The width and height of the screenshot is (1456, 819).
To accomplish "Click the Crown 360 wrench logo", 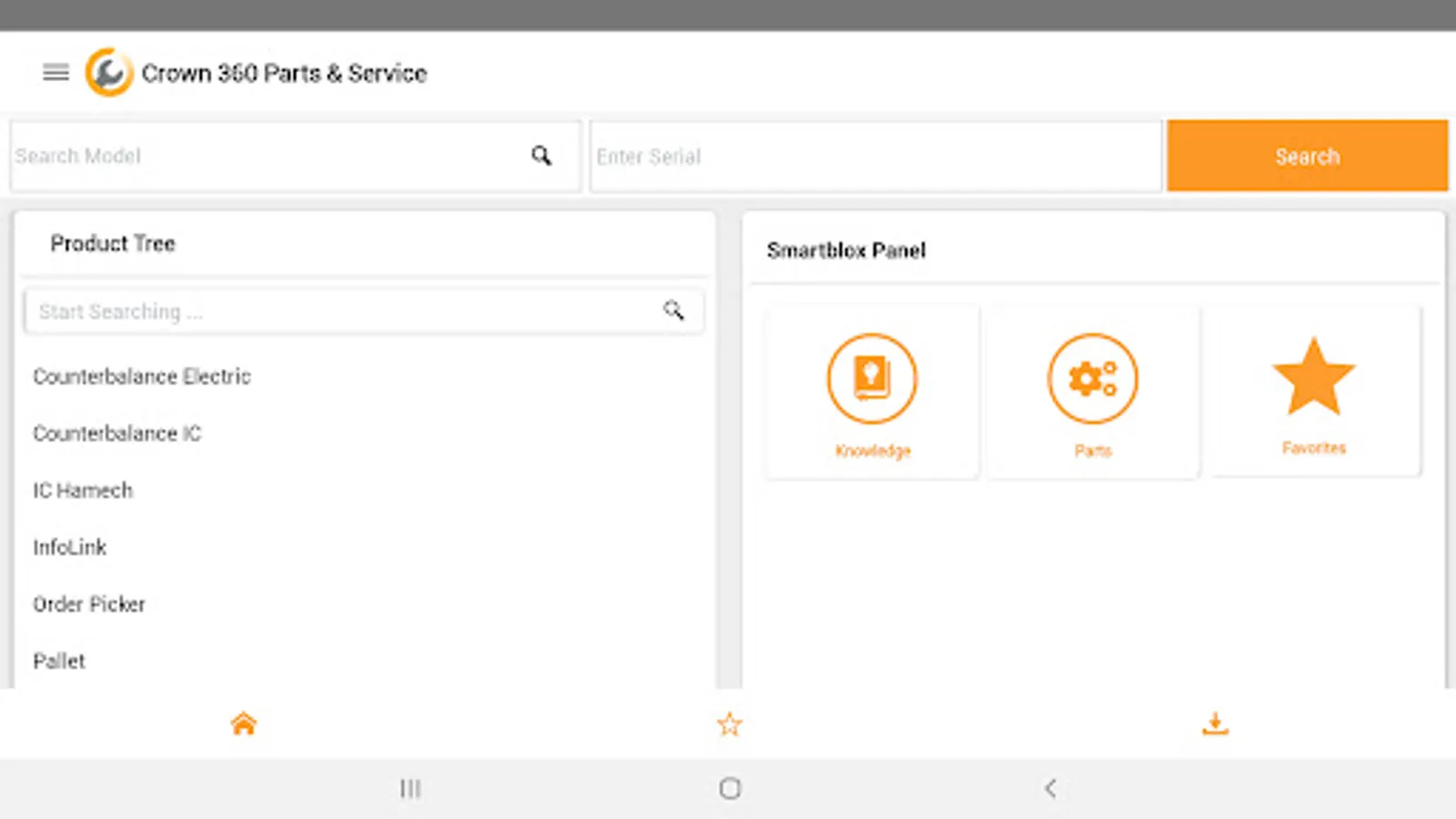I will [x=109, y=73].
